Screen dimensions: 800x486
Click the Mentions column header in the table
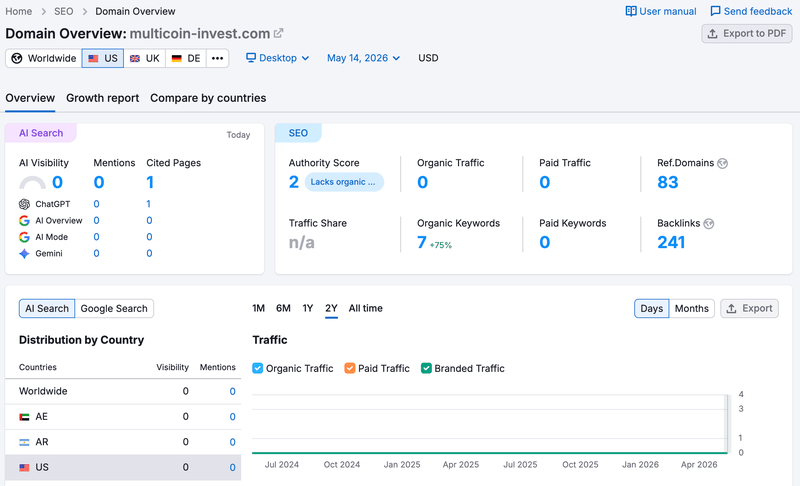[x=217, y=367]
